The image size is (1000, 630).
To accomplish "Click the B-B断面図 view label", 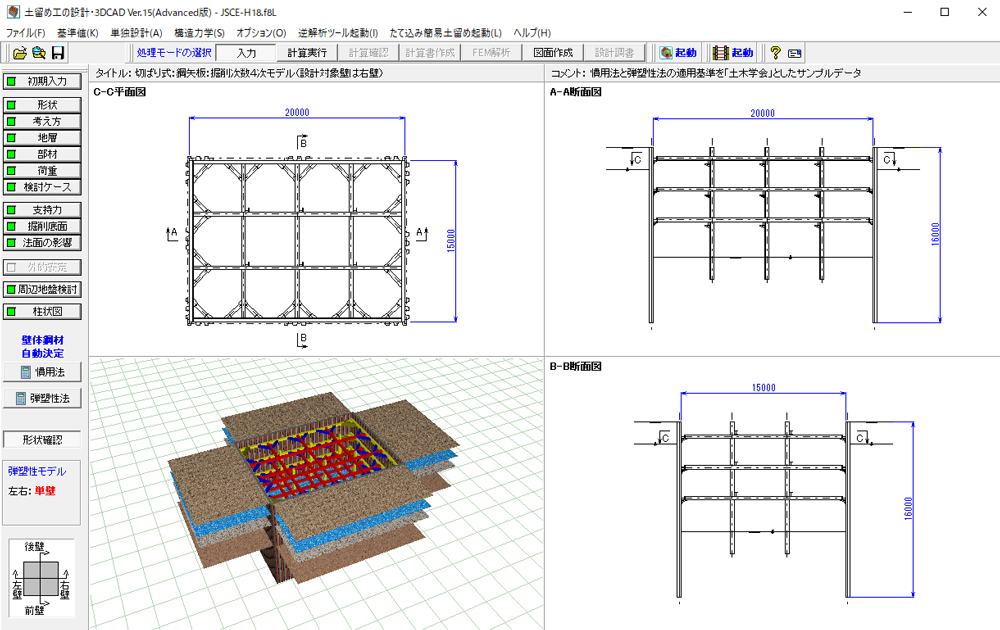I will pos(576,367).
